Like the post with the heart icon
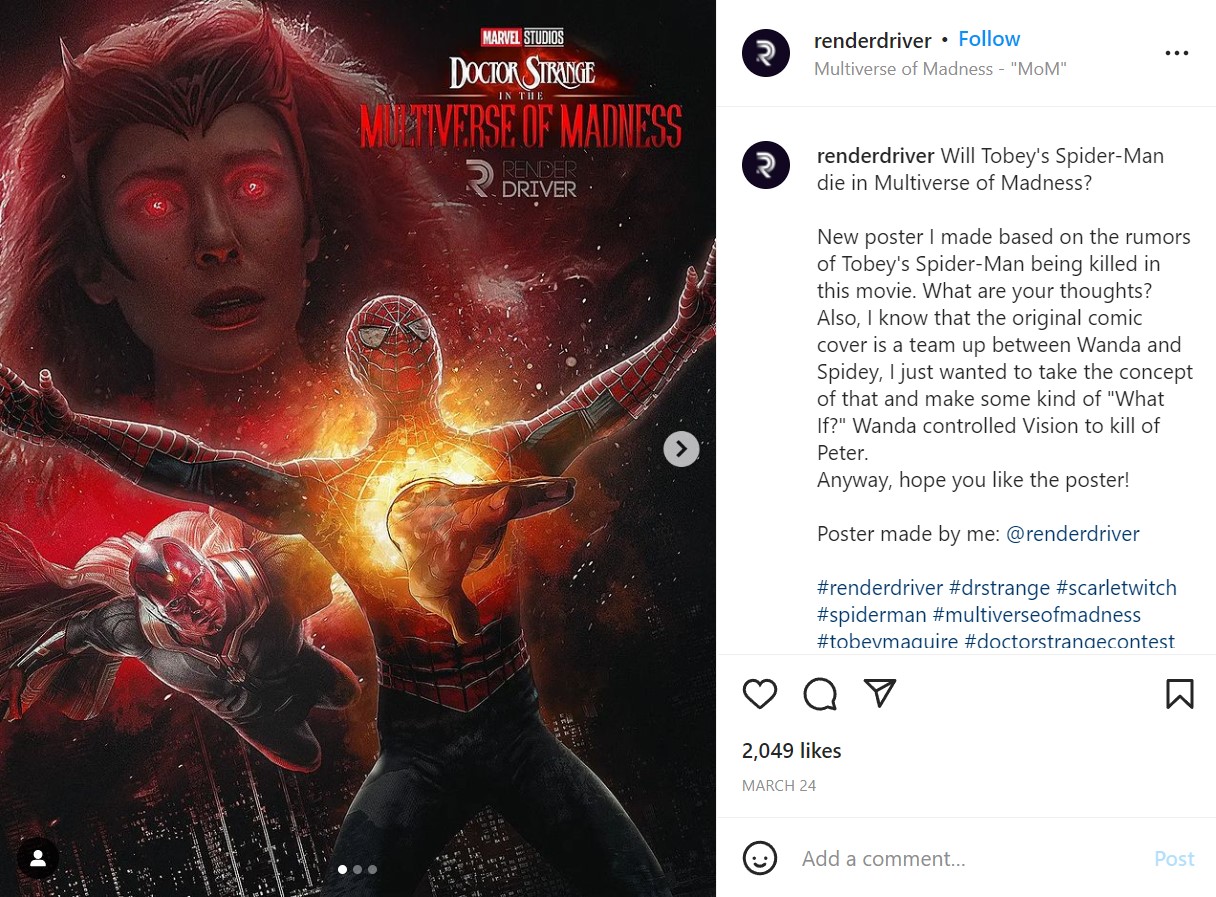 [760, 694]
